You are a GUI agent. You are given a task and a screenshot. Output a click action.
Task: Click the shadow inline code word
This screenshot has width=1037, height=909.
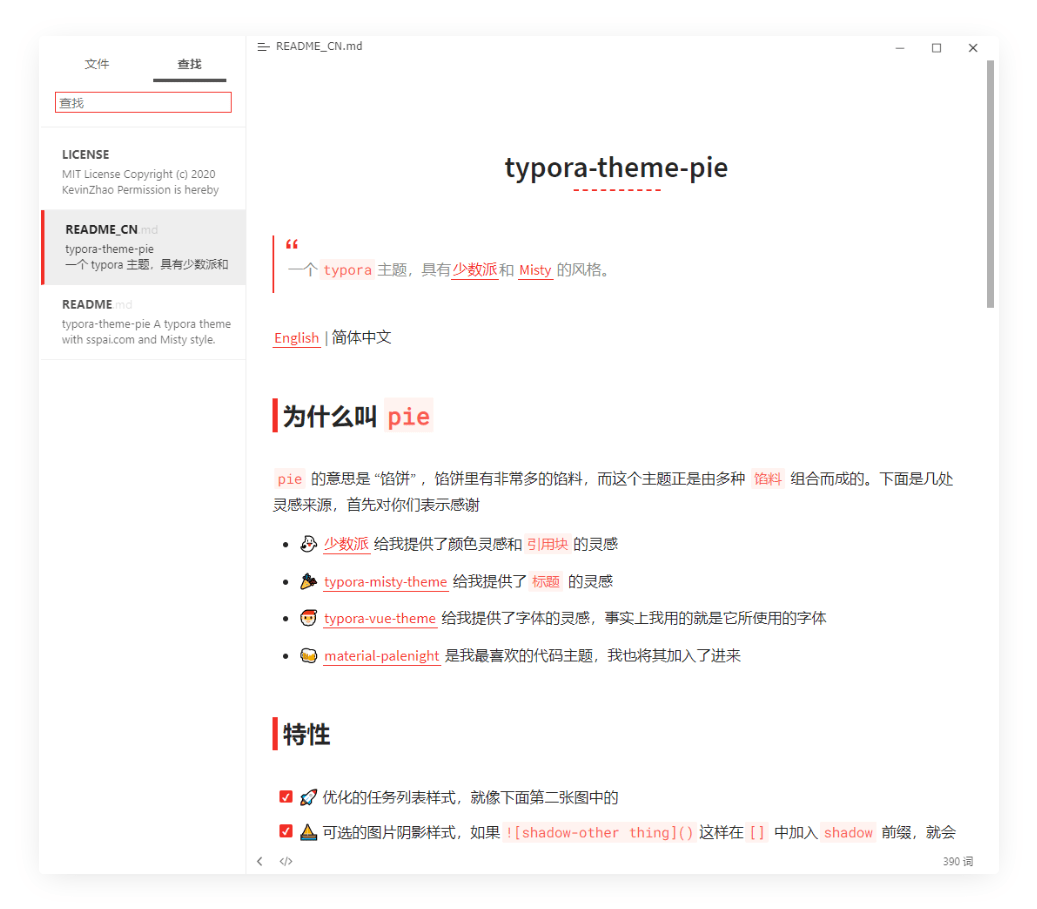[848, 832]
